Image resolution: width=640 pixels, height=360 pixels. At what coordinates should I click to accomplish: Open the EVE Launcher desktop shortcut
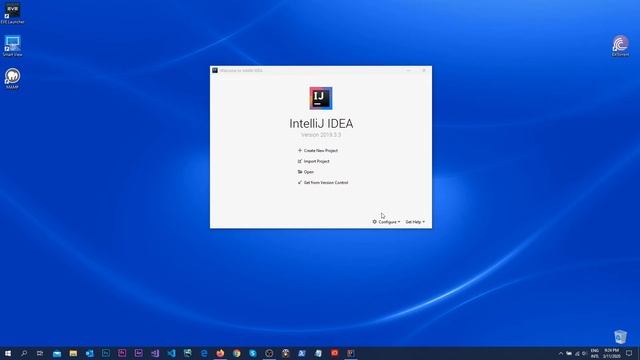tap(12, 13)
